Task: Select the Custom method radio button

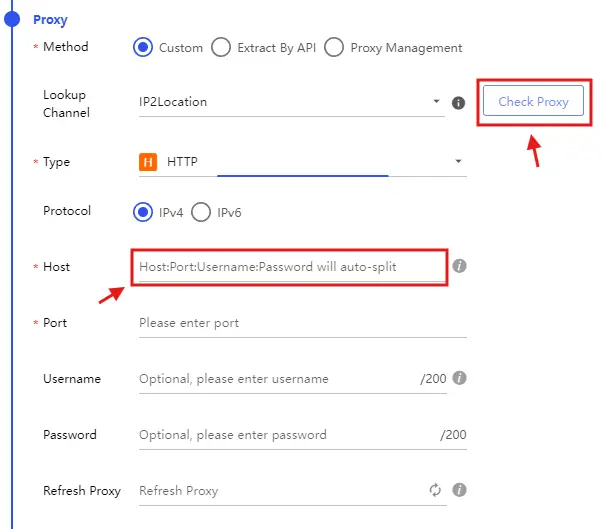Action: point(143,47)
